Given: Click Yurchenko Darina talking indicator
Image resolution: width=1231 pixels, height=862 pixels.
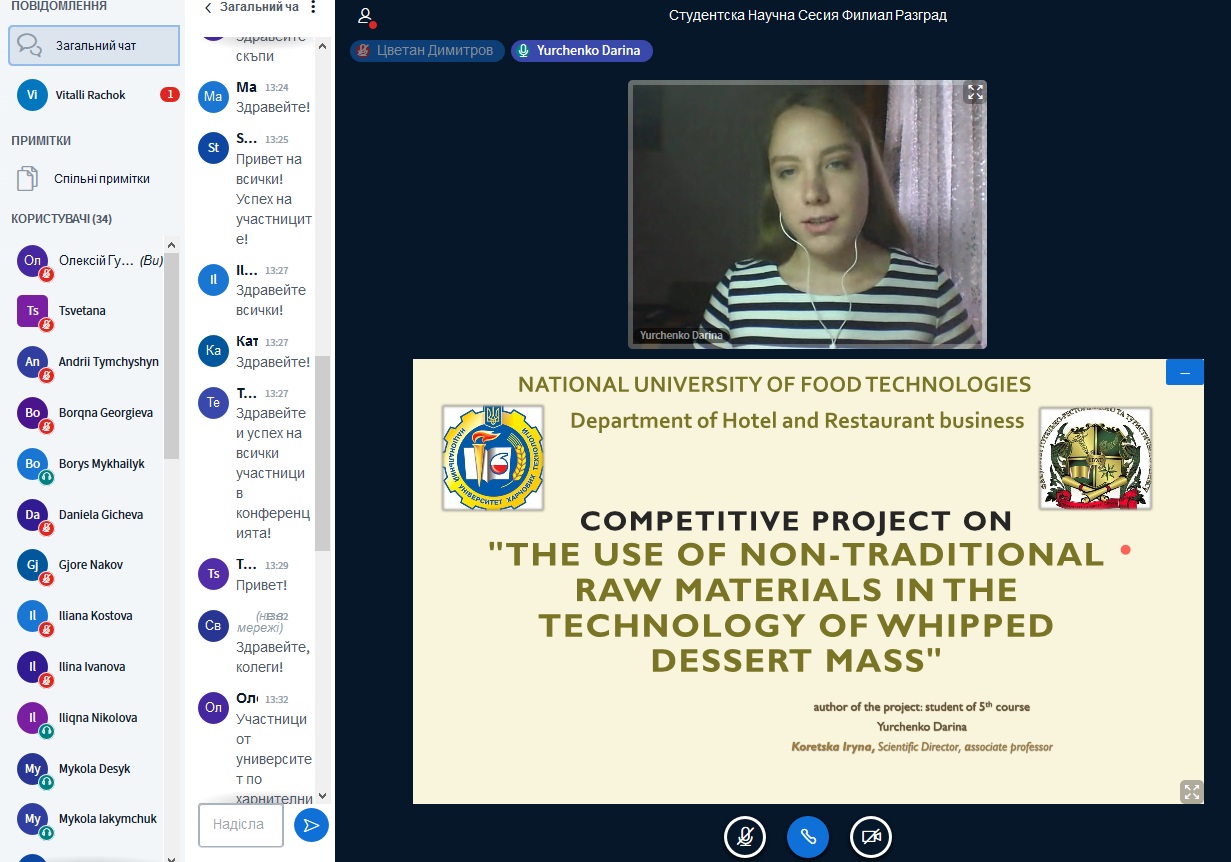Looking at the screenshot, I should 581,51.
